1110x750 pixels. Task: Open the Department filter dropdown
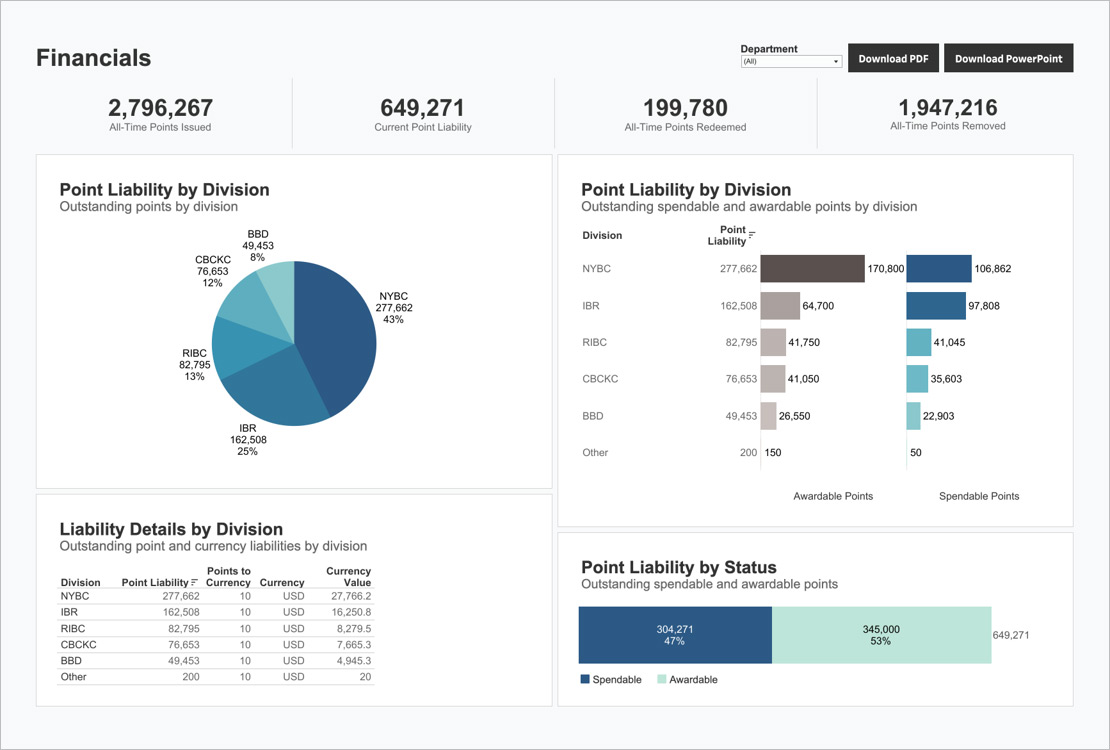791,61
